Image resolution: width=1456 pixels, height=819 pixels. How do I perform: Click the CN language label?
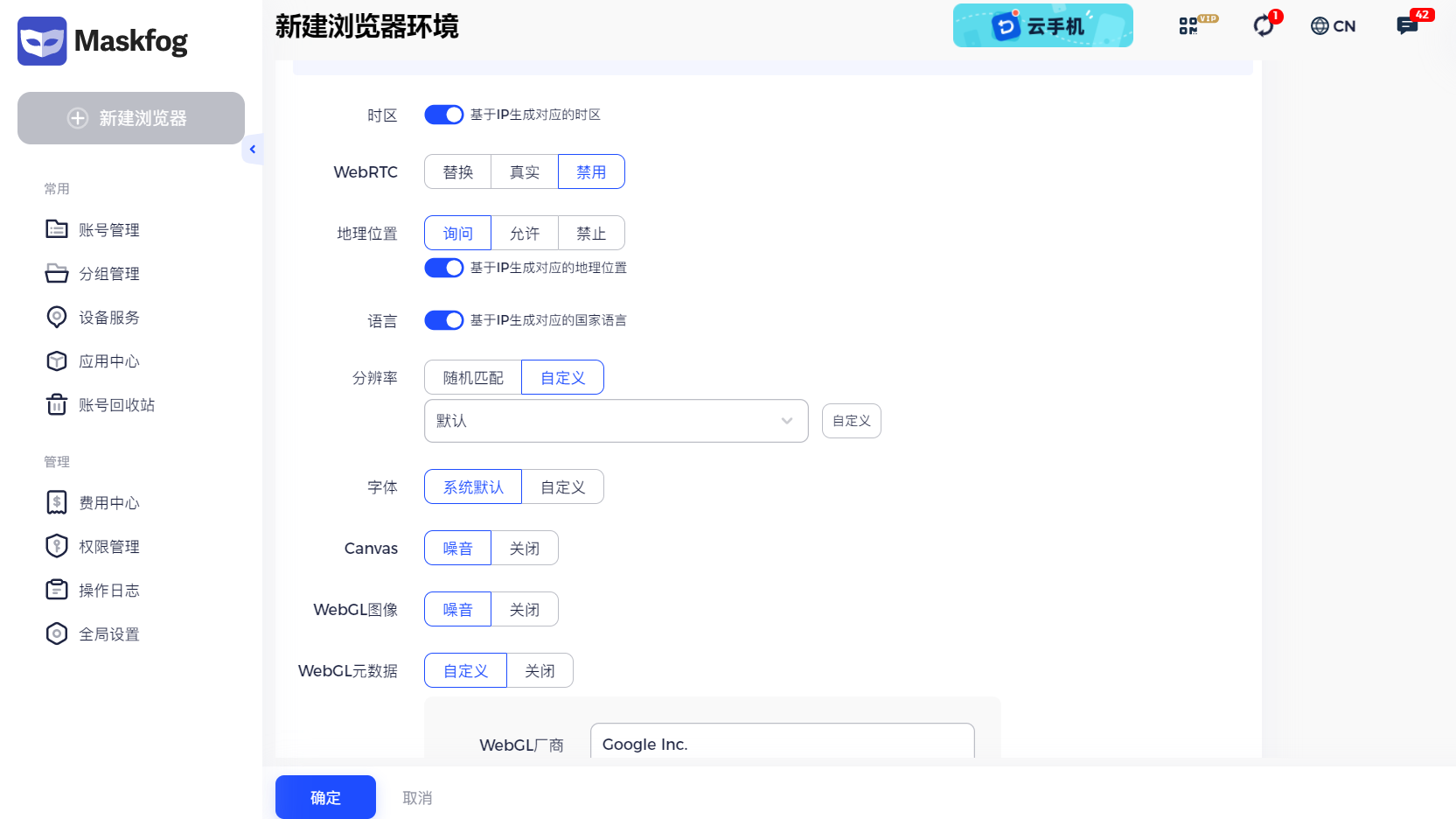1344,26
